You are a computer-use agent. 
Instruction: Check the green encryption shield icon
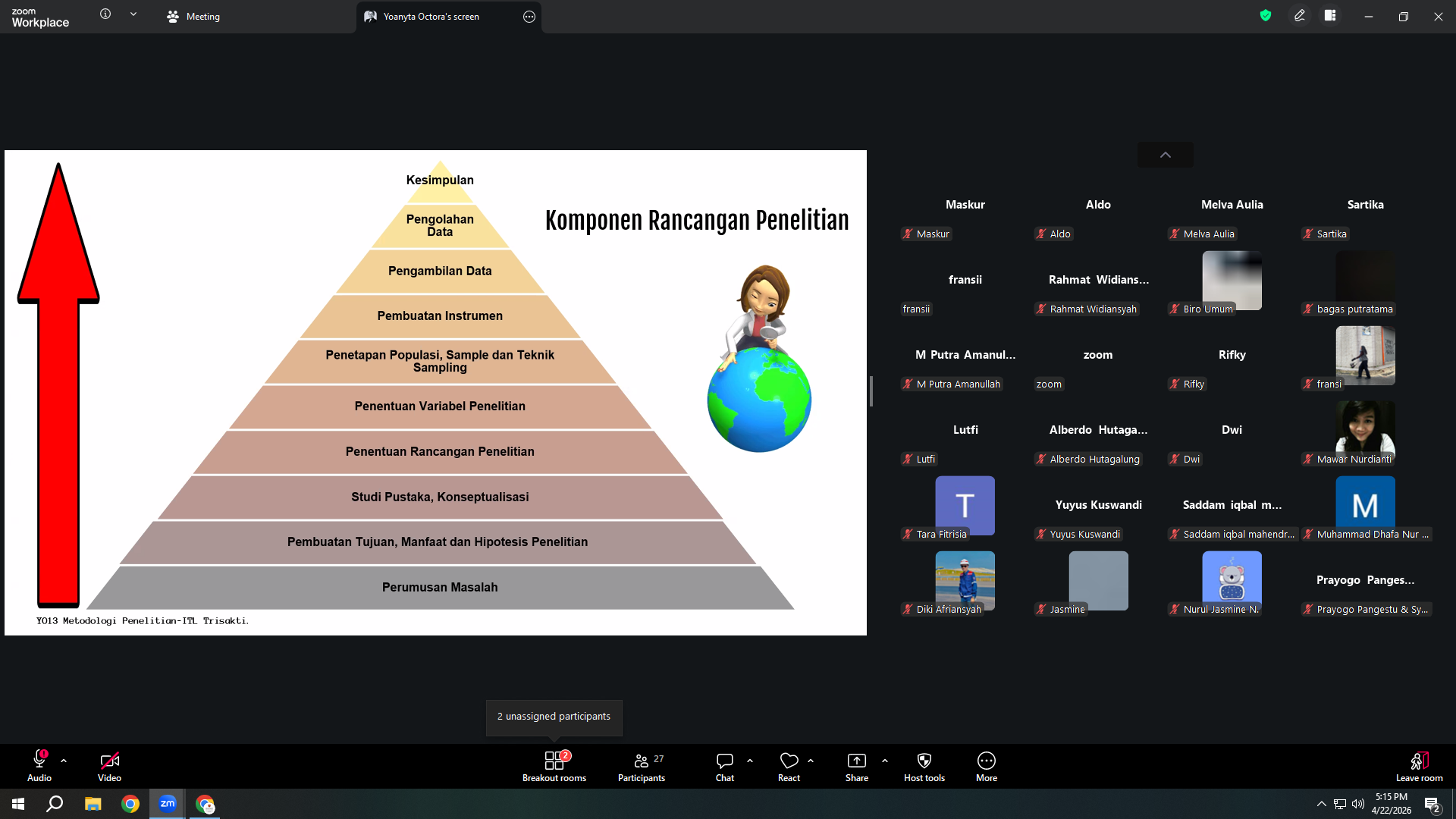pyautogui.click(x=1266, y=15)
